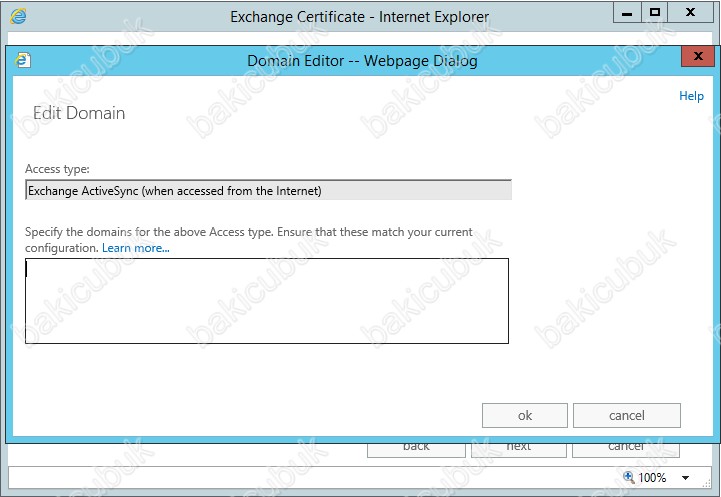Open the zoom level dropdown arrow
721x497 pixels.
(x=686, y=478)
